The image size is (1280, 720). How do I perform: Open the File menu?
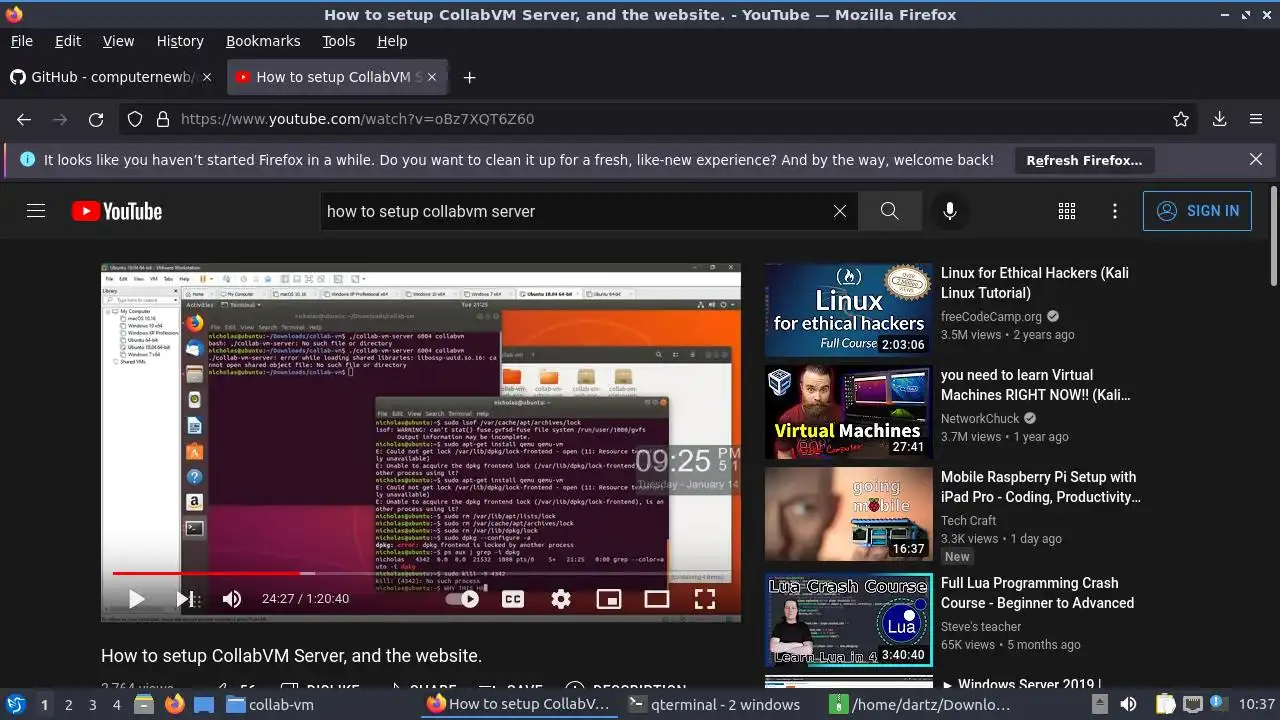tap(21, 41)
